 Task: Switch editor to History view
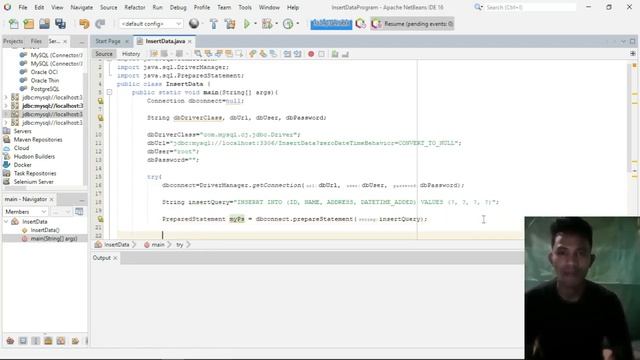click(x=131, y=54)
